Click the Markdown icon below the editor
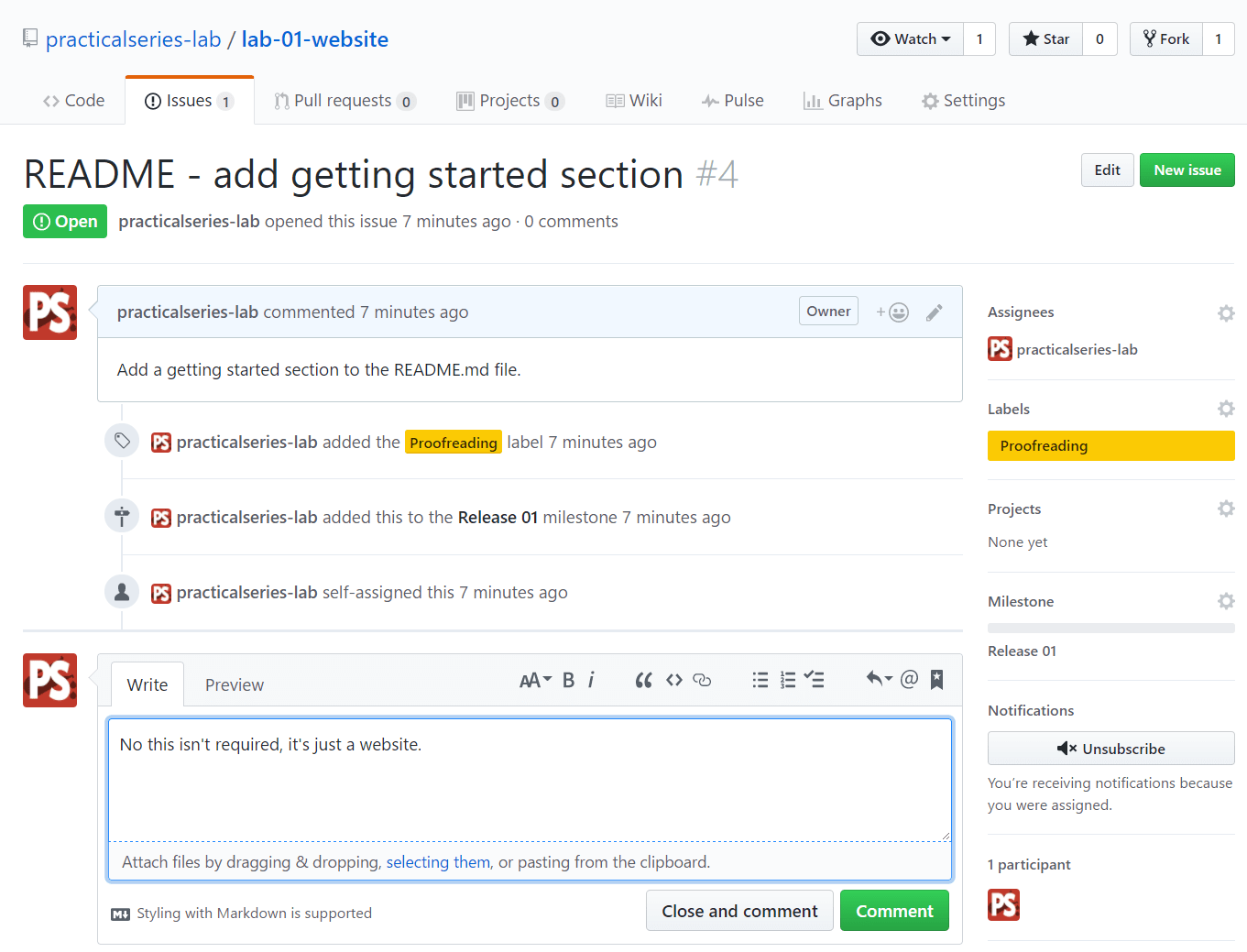Screen dimensions: 1247x952 (x=120, y=914)
